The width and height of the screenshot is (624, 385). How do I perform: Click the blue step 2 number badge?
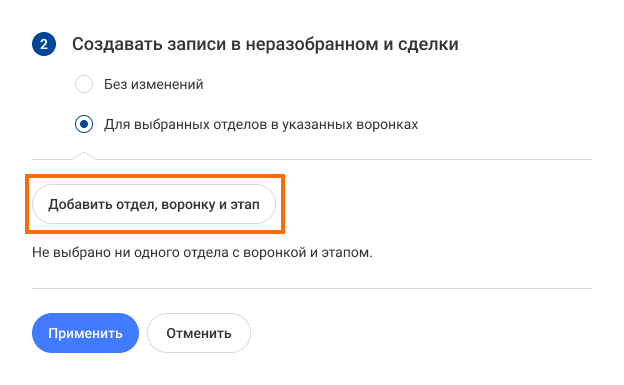coord(44,44)
